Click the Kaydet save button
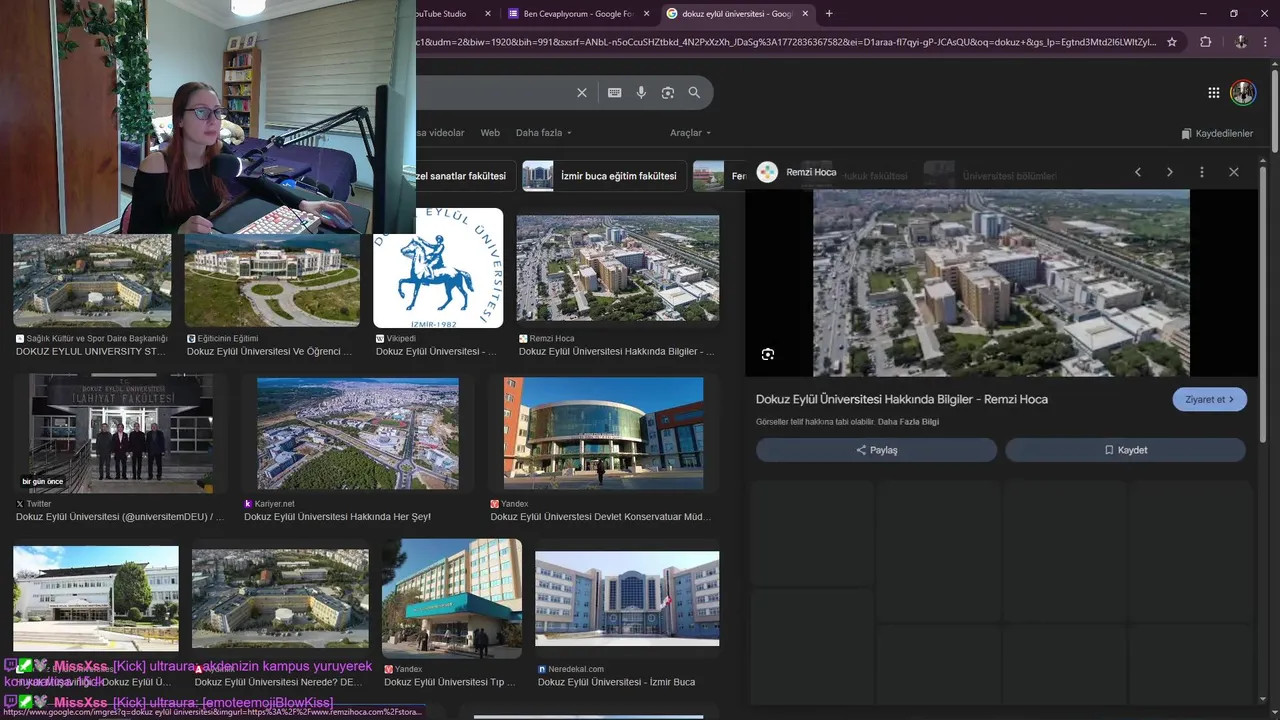Viewport: 1280px width, 720px height. (x=1125, y=450)
